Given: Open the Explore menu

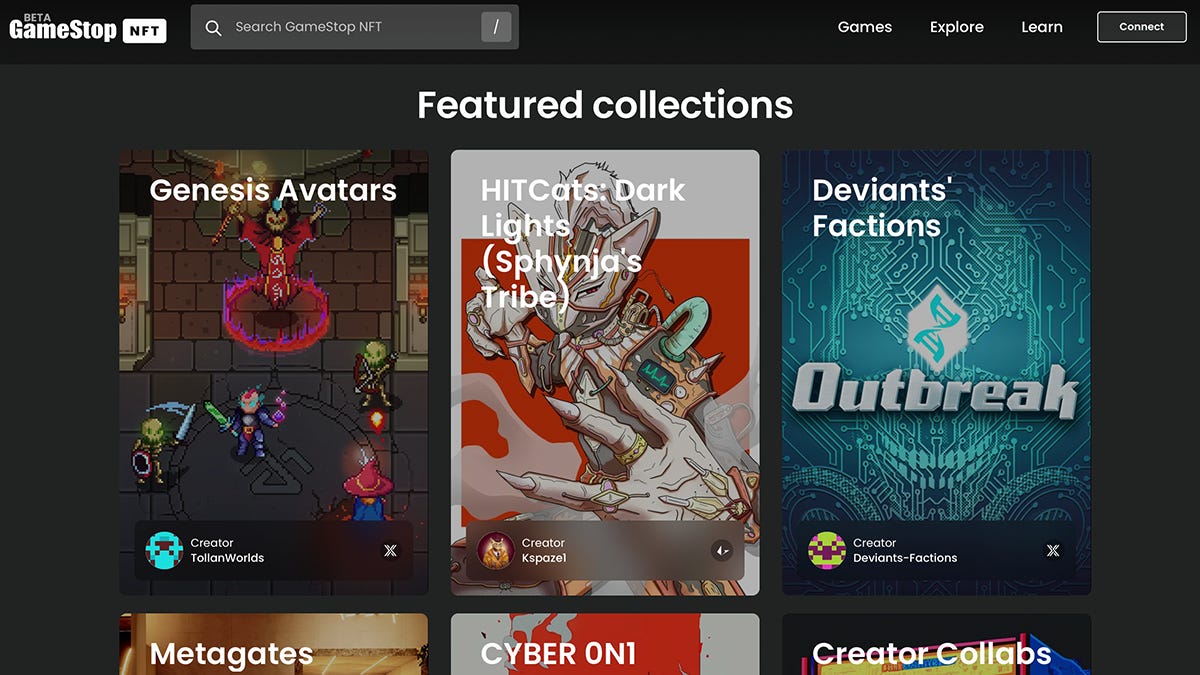Looking at the screenshot, I should (x=956, y=27).
